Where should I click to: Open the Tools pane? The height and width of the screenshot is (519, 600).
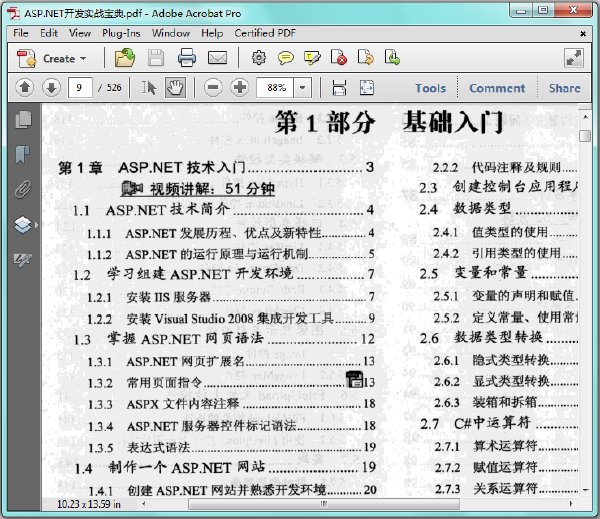tap(430, 88)
